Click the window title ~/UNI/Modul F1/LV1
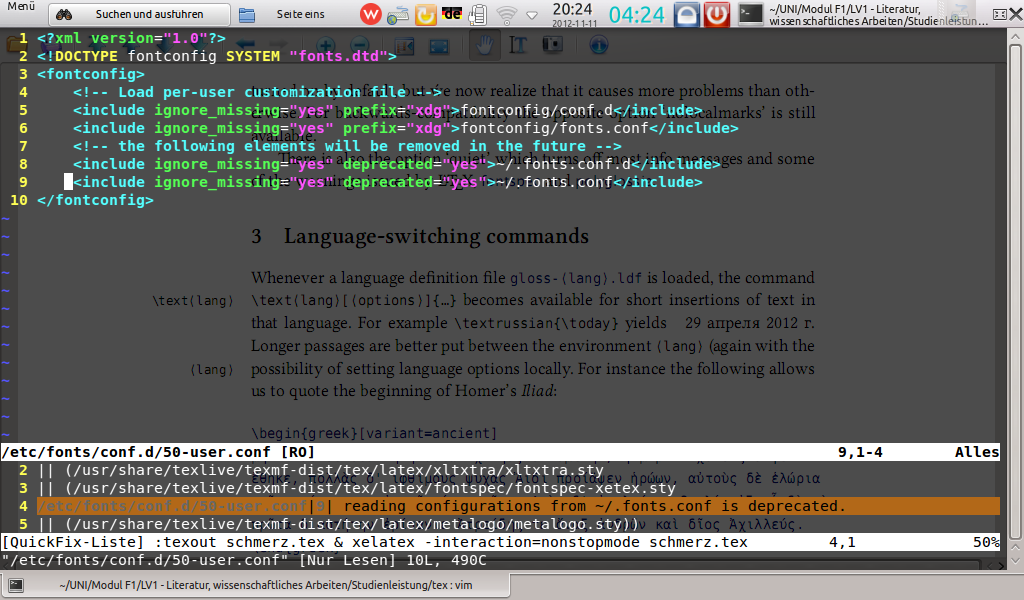 coord(878,15)
